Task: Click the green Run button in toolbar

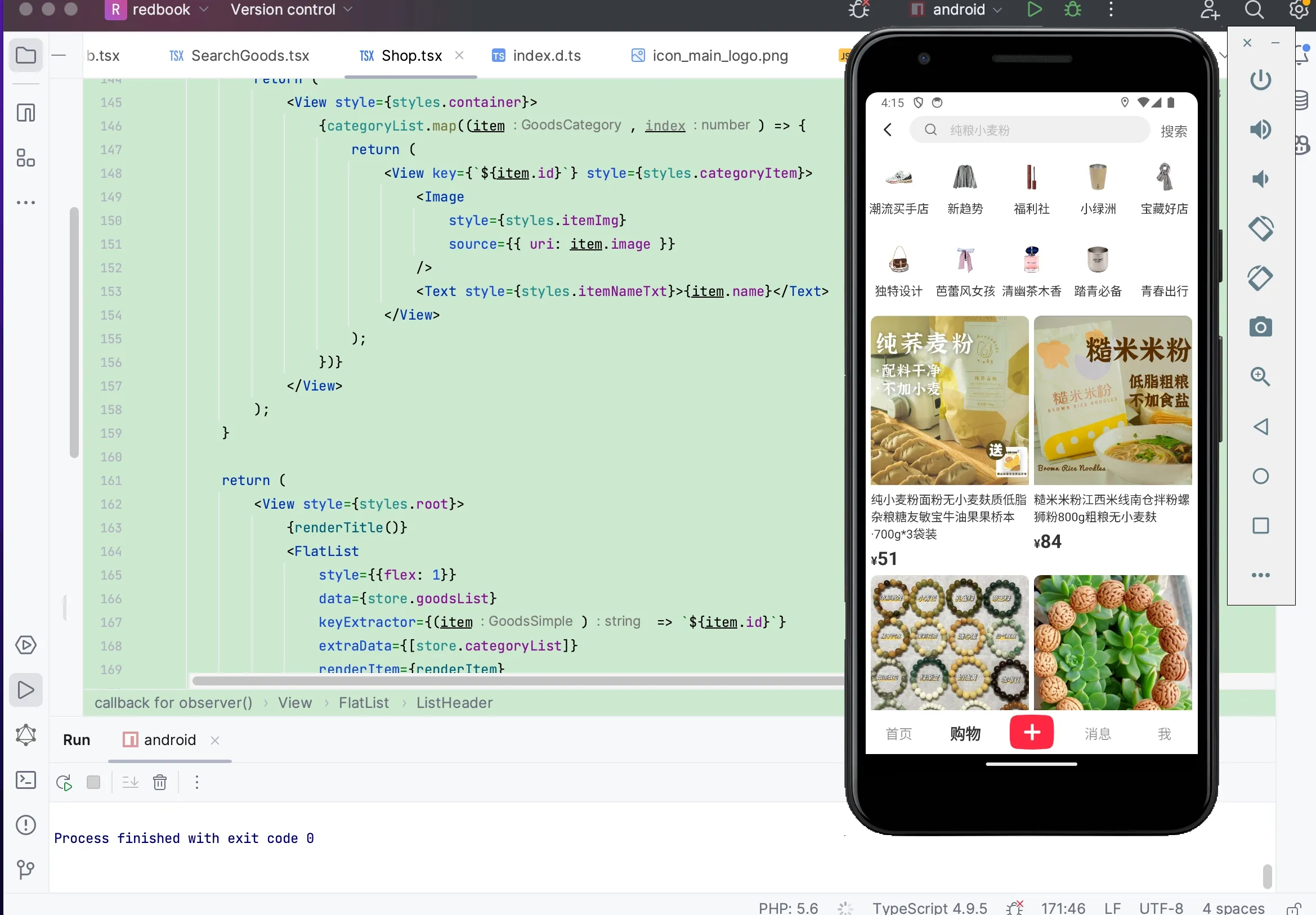Action: pos(1034,10)
